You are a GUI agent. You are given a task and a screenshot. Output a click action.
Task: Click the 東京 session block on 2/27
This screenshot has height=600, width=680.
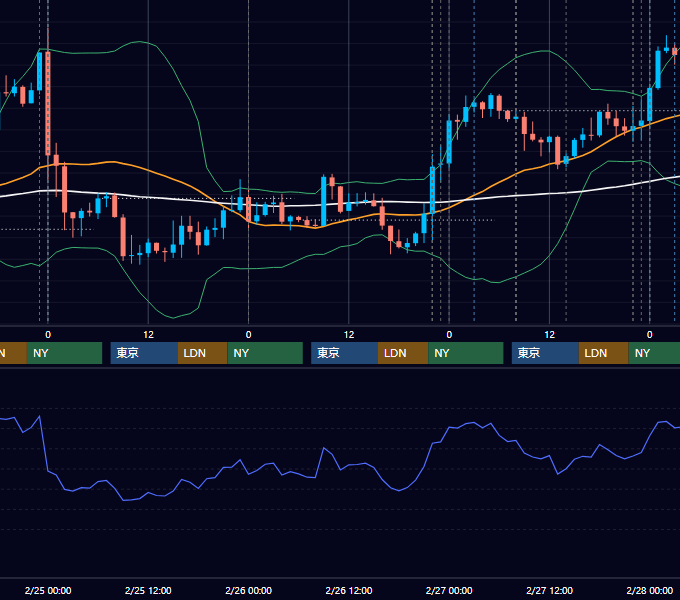(x=545, y=353)
